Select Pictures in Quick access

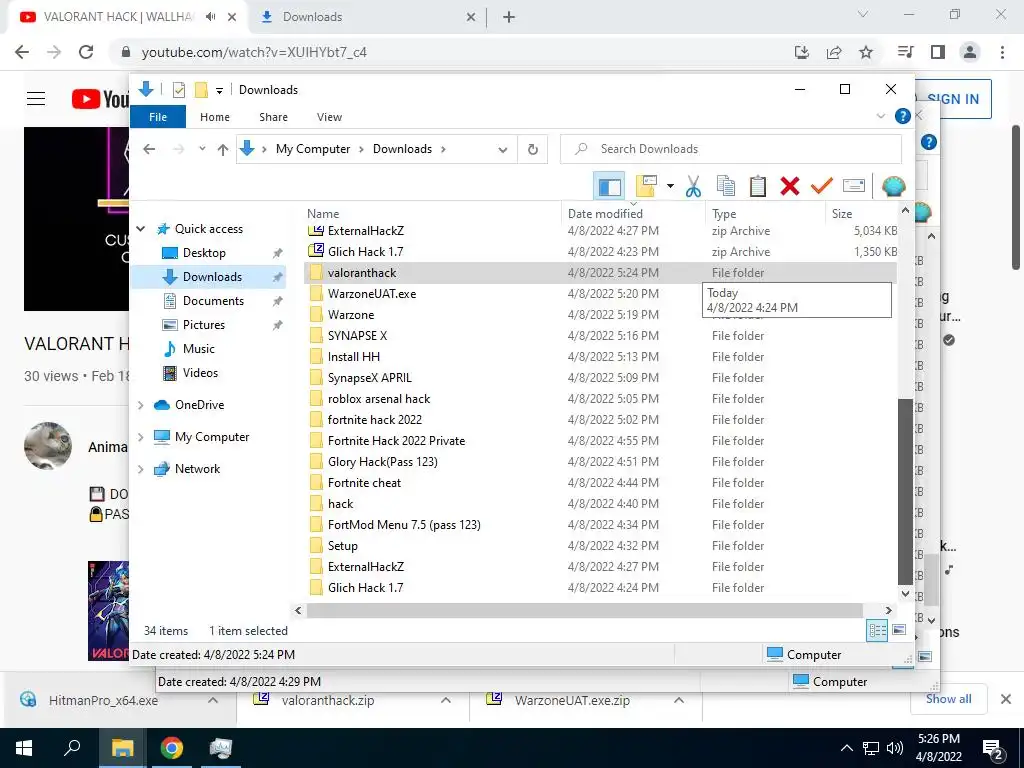point(204,325)
